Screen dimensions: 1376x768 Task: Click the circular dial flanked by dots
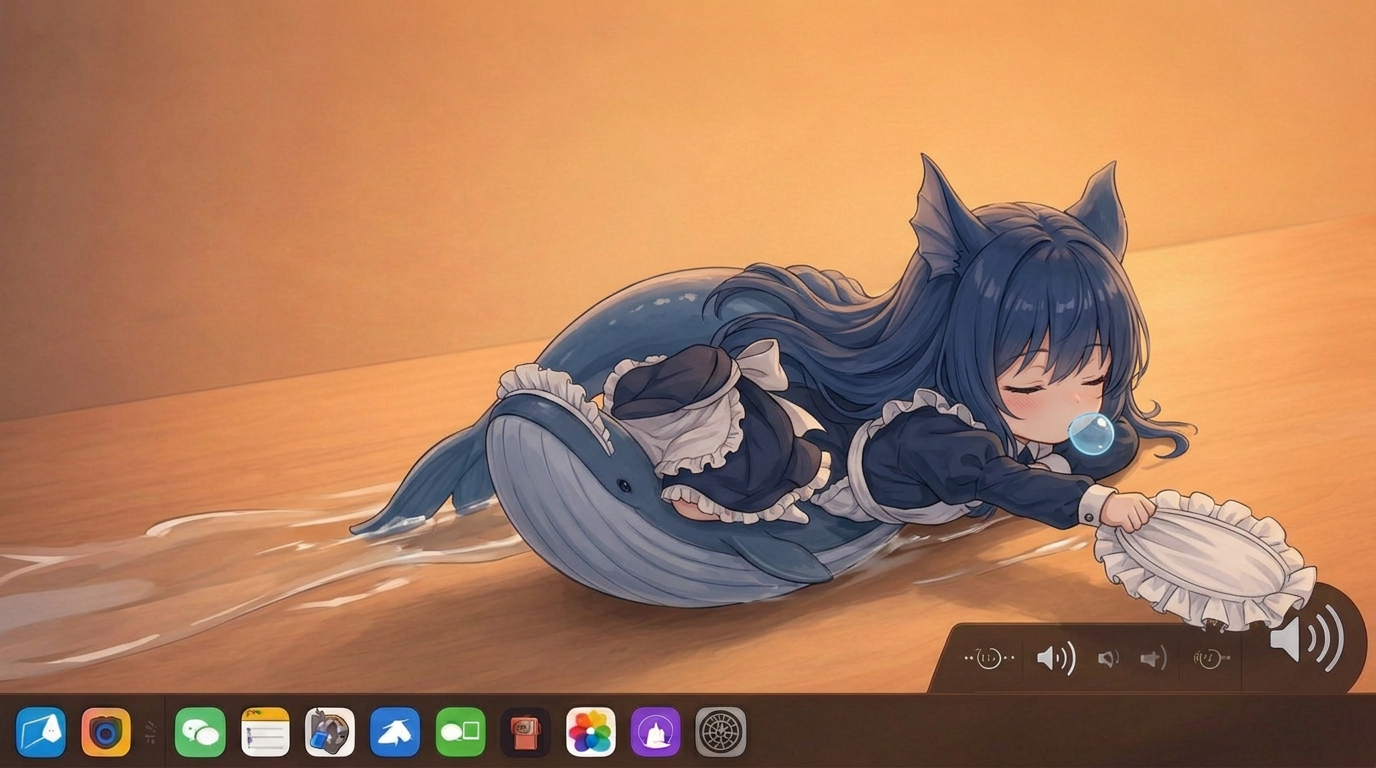click(989, 658)
